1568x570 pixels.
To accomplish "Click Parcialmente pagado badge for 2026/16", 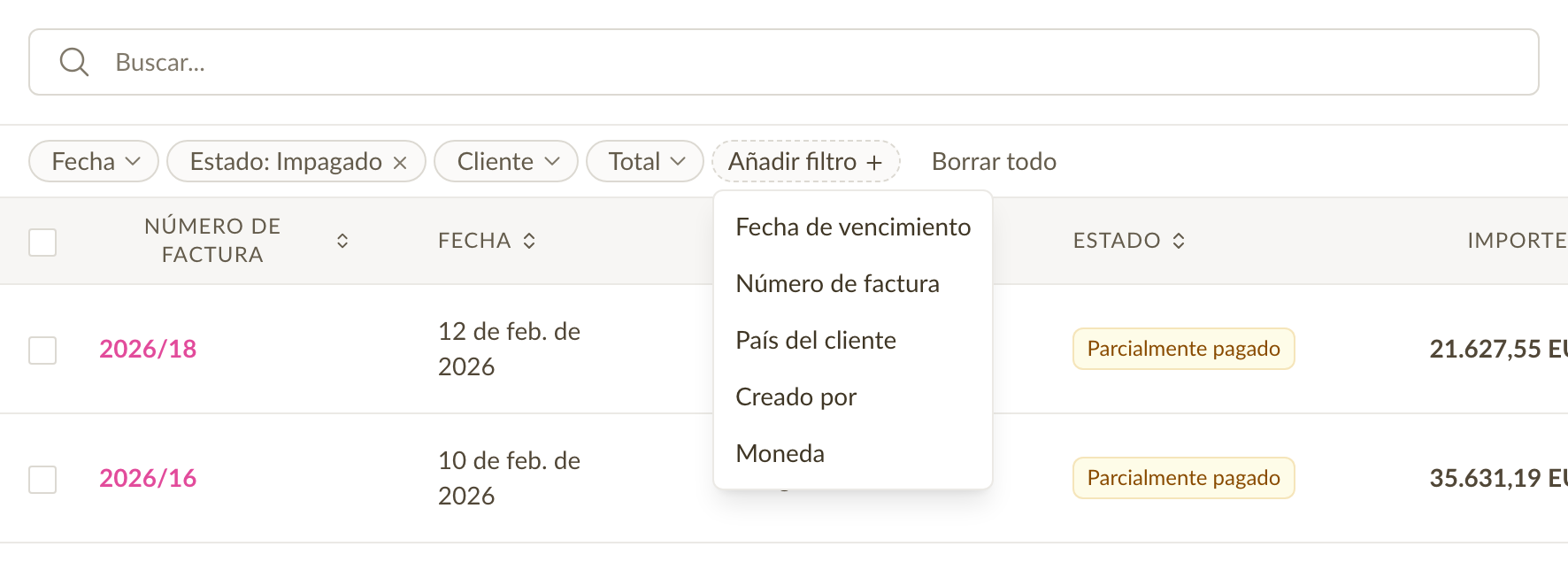I will tap(1184, 478).
